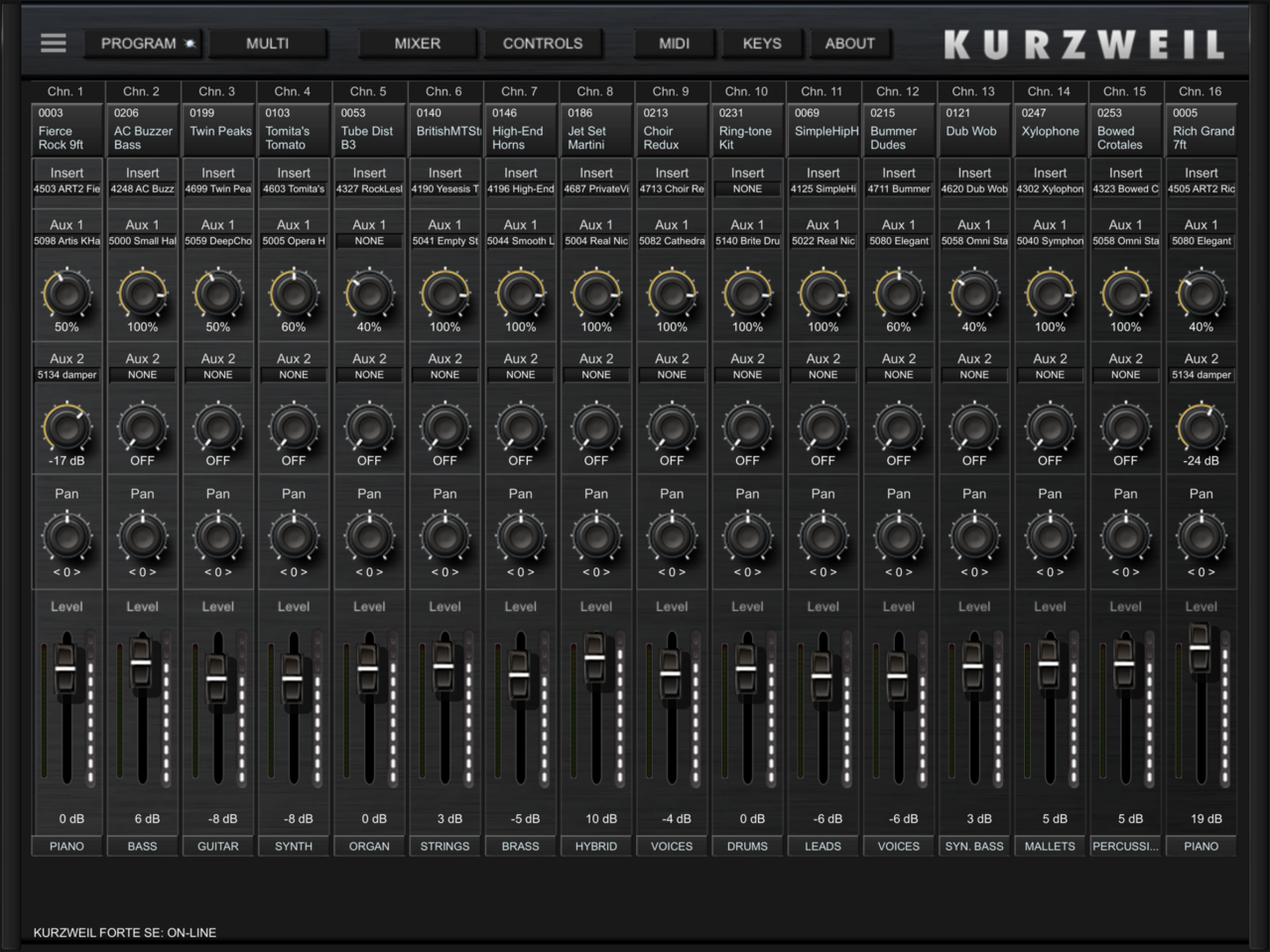1270x952 pixels.
Task: Pick Chn. 9 program Choir Redux
Action: click(672, 129)
